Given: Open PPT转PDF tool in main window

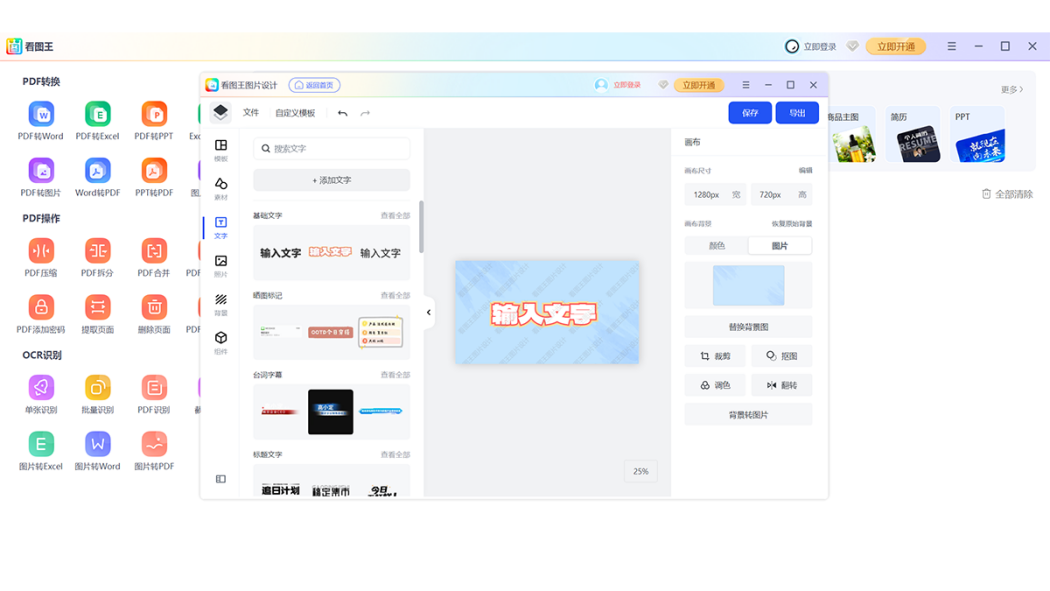Looking at the screenshot, I should coord(154,178).
